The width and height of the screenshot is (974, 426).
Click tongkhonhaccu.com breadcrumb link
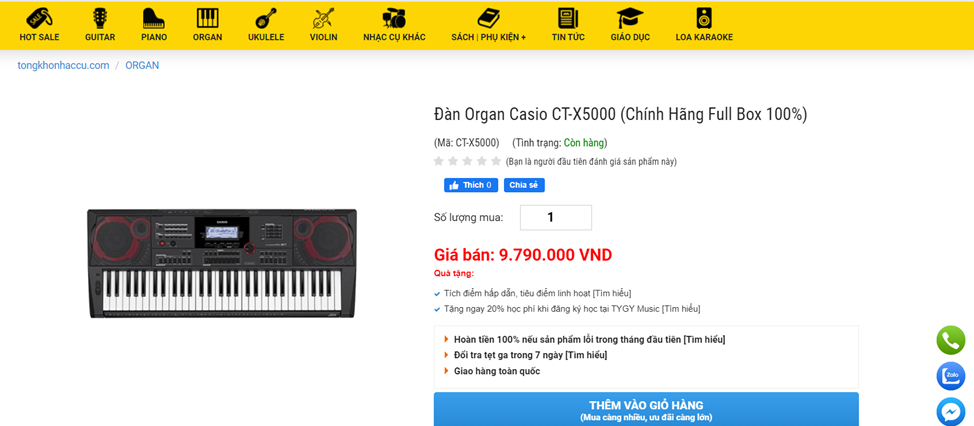click(x=63, y=65)
